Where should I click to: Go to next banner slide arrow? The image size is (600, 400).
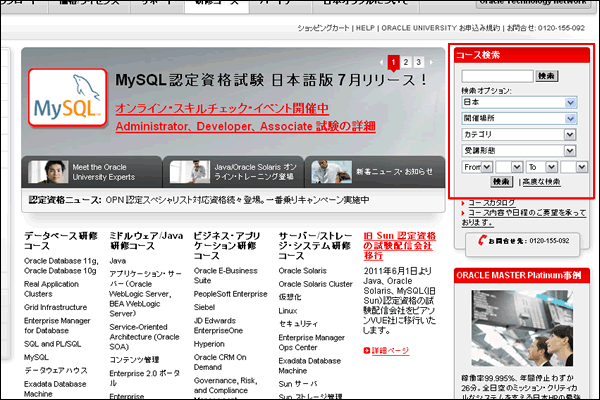pyautogui.click(x=432, y=62)
